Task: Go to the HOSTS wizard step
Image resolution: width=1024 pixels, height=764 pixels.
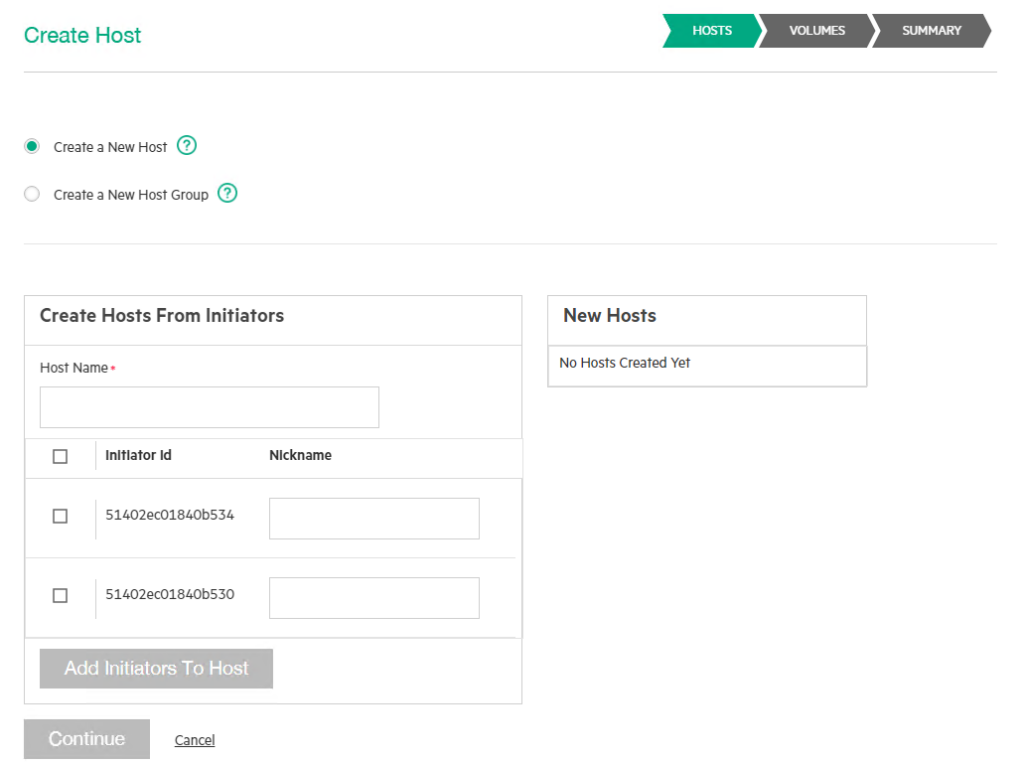Action: 711,31
